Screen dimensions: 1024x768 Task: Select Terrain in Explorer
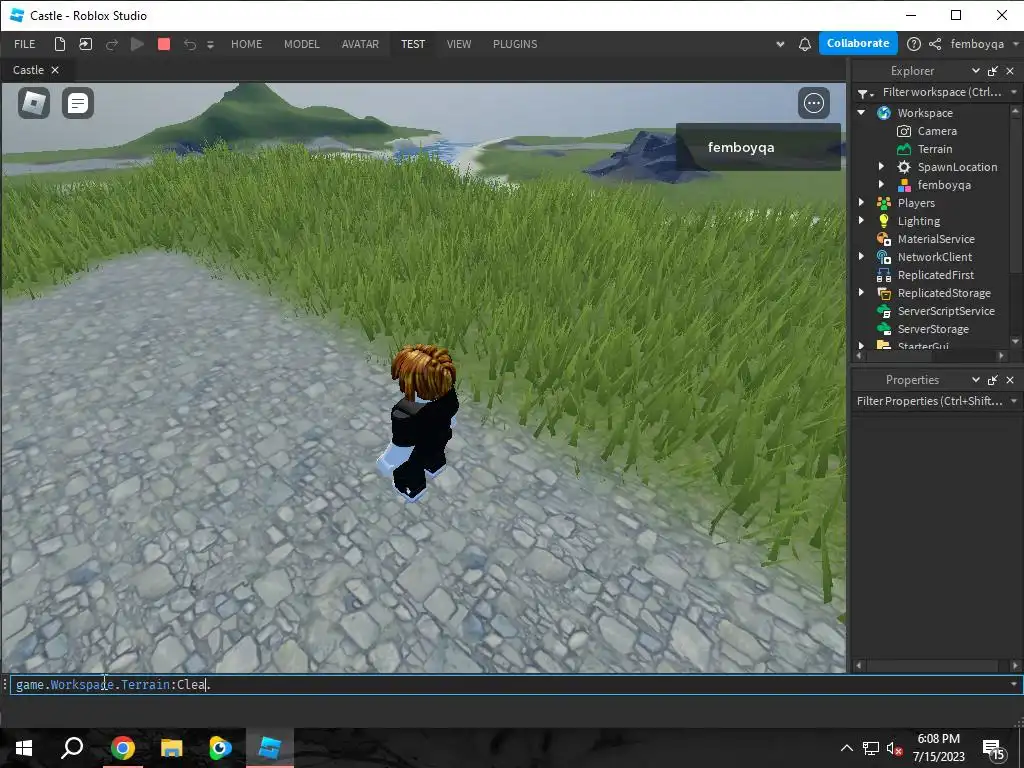click(x=935, y=149)
